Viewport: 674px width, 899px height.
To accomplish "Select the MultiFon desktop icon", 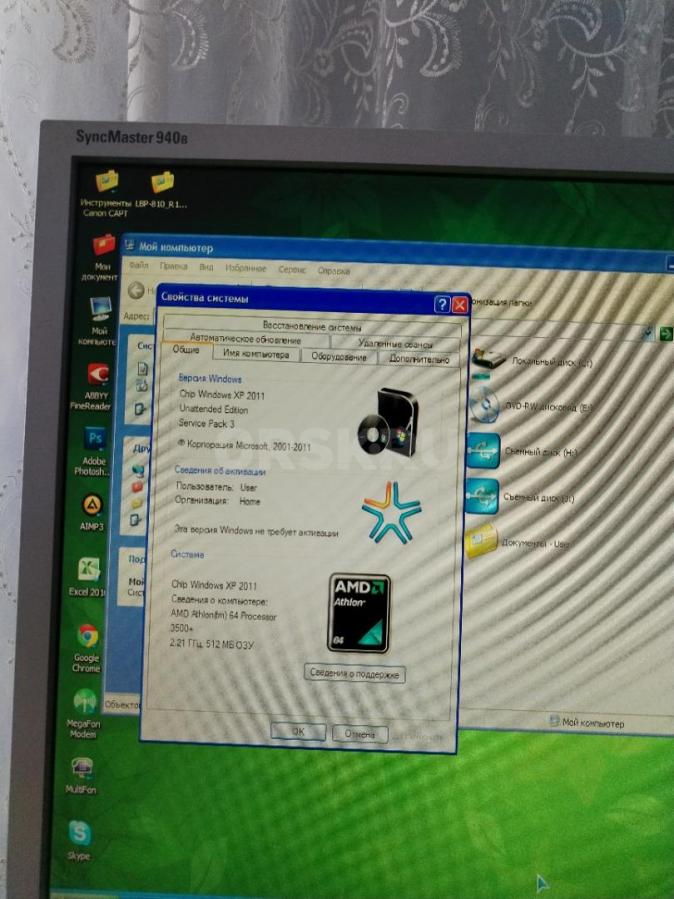I will 82,768.
